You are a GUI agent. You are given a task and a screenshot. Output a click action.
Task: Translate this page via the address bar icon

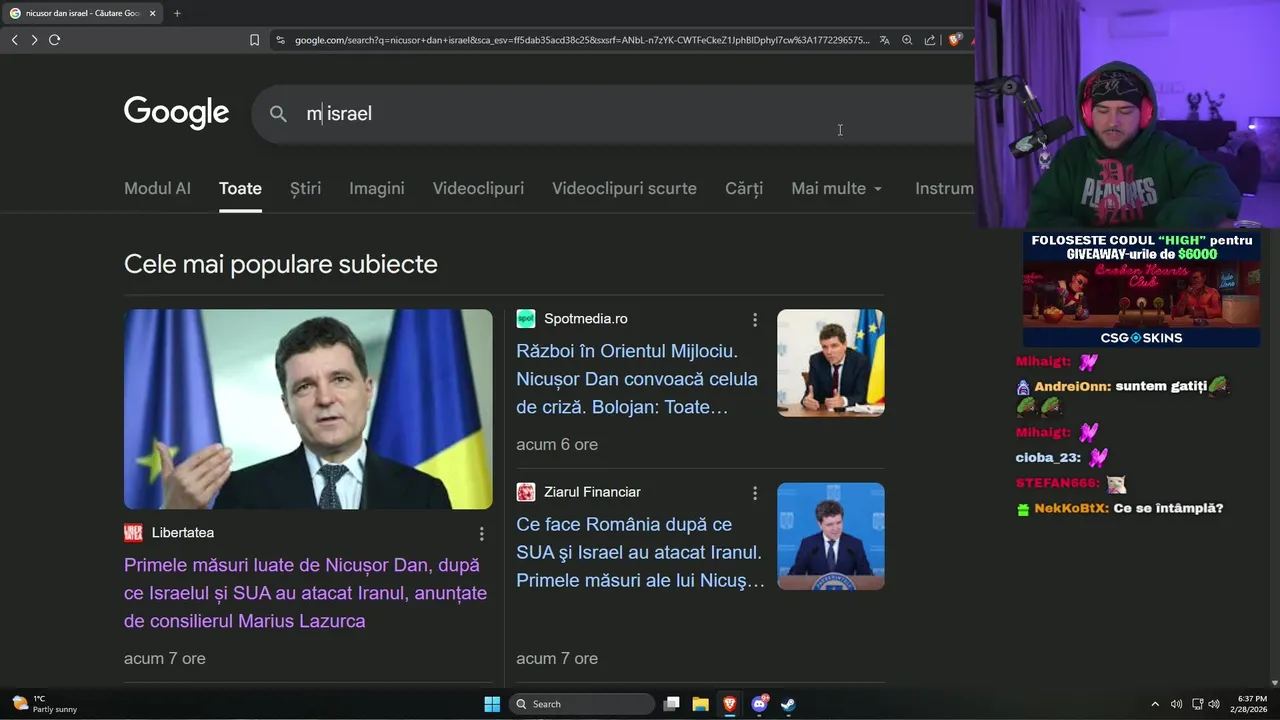pyautogui.click(x=884, y=40)
